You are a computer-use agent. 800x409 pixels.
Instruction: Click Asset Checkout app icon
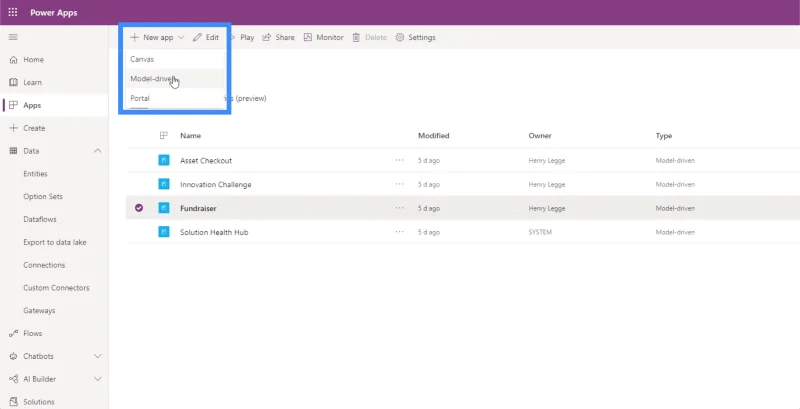[x=164, y=161]
